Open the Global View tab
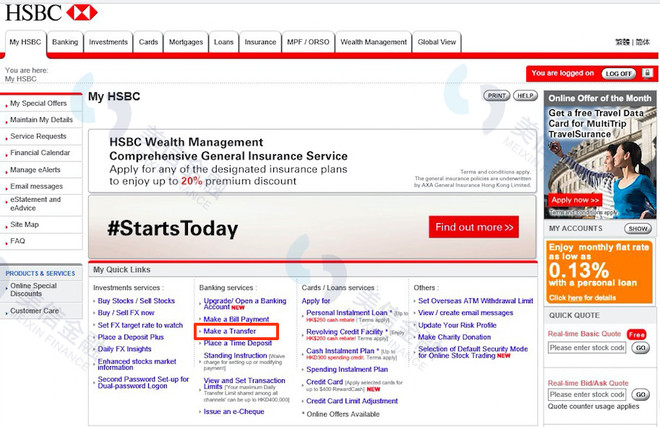 click(436, 42)
